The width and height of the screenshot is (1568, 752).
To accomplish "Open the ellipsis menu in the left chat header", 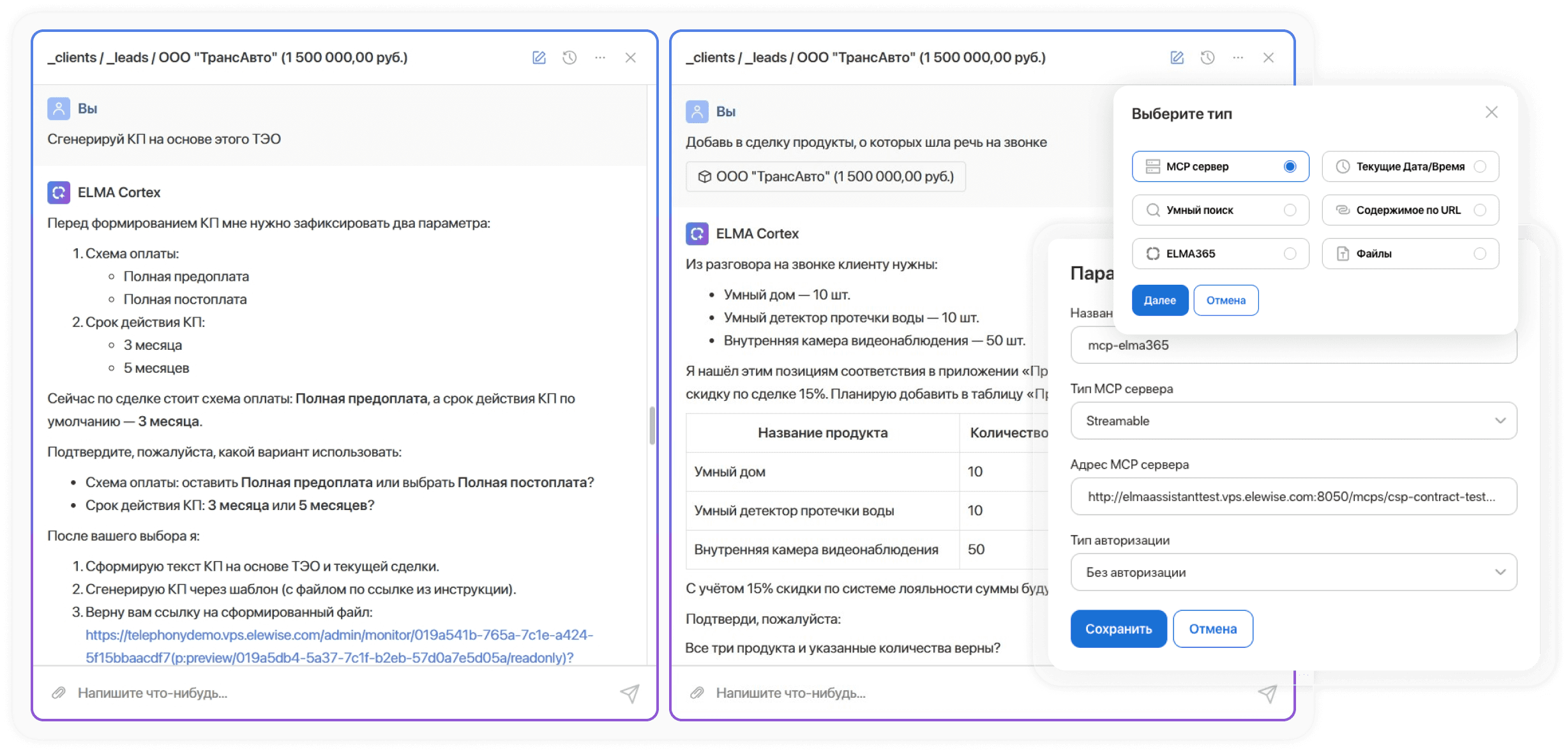I will coord(599,57).
